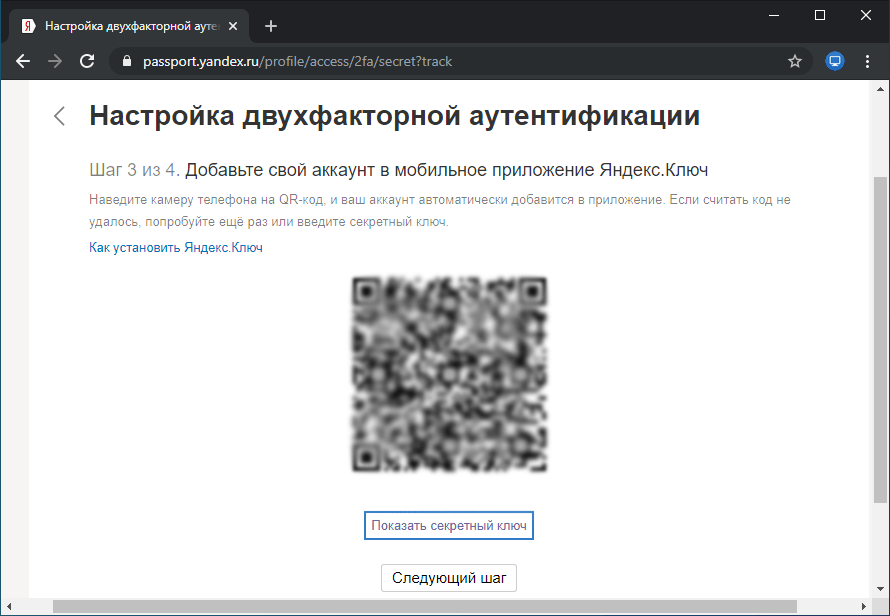Click the heading Настройка двухфакторной аутентификации
The image size is (890, 616).
click(x=394, y=116)
